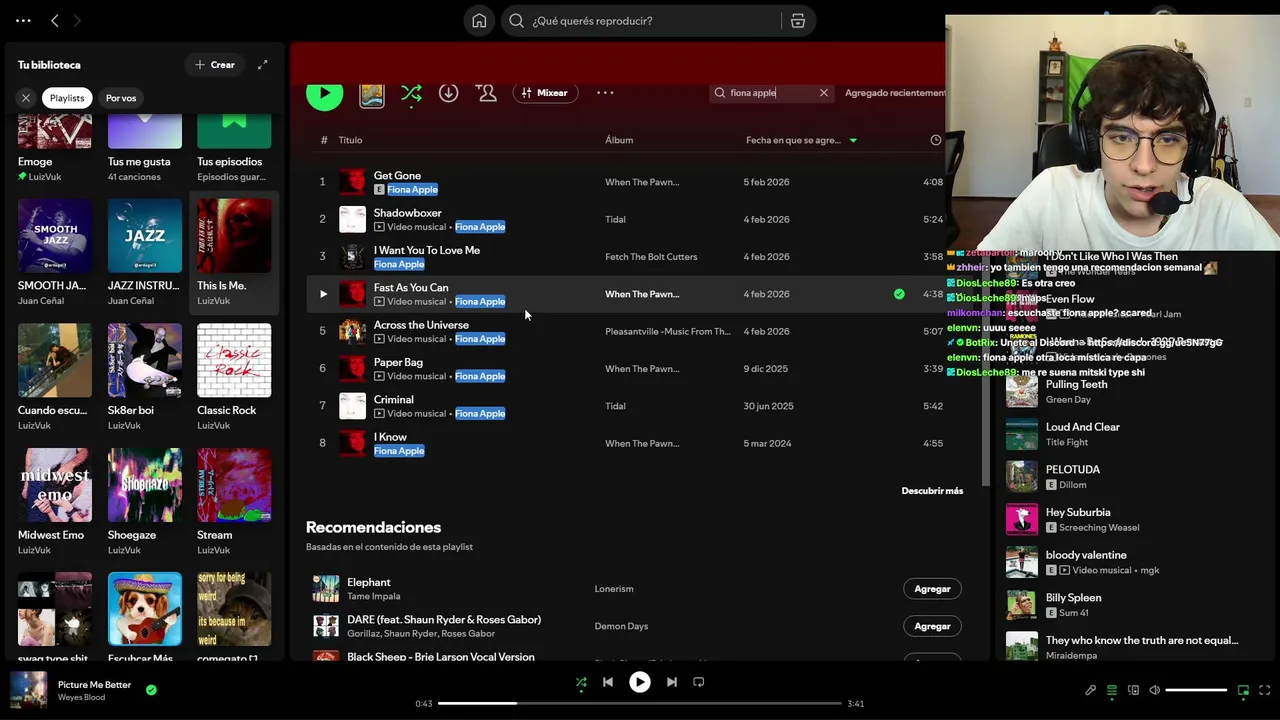Select the 'Por vos' filter chip

pyautogui.click(x=121, y=98)
